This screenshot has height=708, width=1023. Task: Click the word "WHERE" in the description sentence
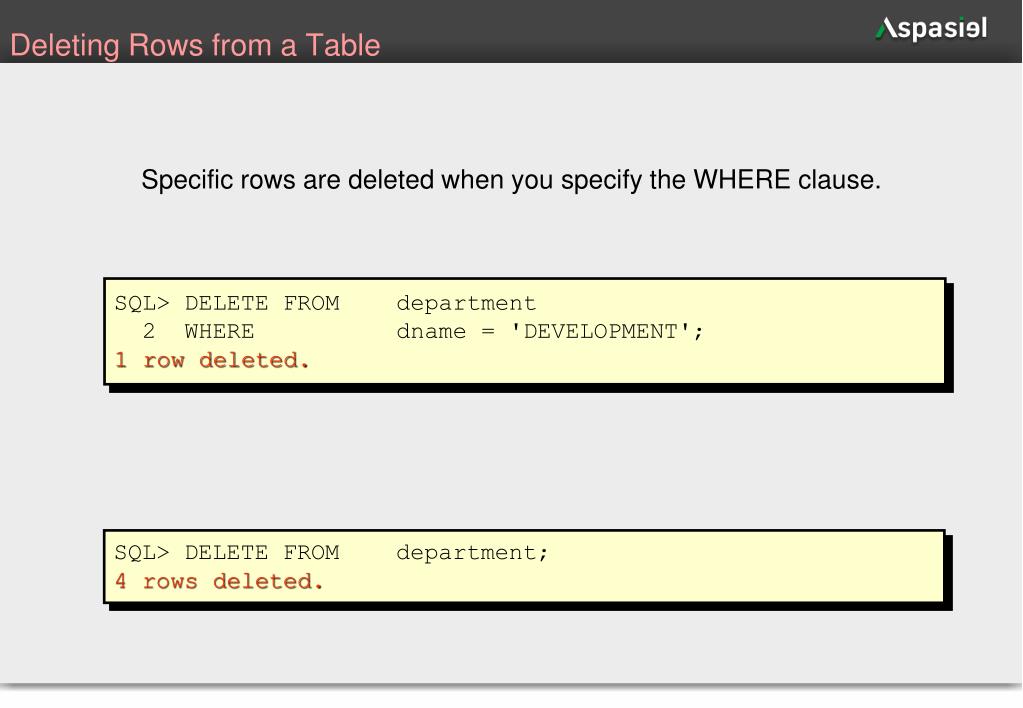pos(741,181)
